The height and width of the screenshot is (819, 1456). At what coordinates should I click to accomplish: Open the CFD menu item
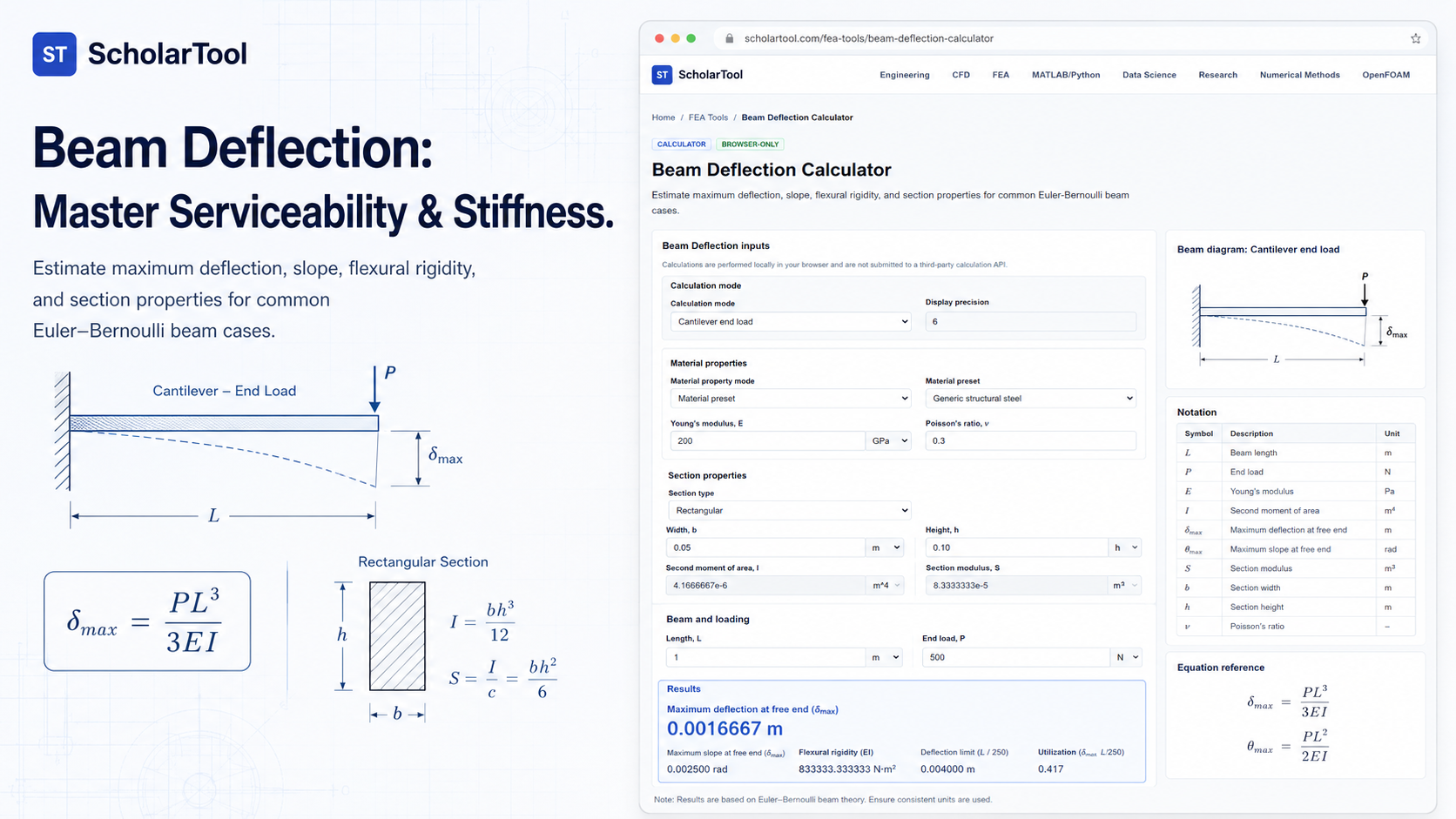click(x=961, y=75)
